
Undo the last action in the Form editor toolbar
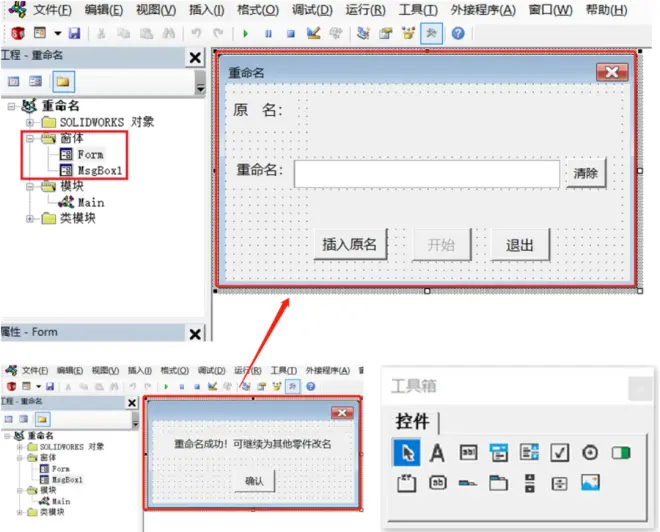click(196, 33)
